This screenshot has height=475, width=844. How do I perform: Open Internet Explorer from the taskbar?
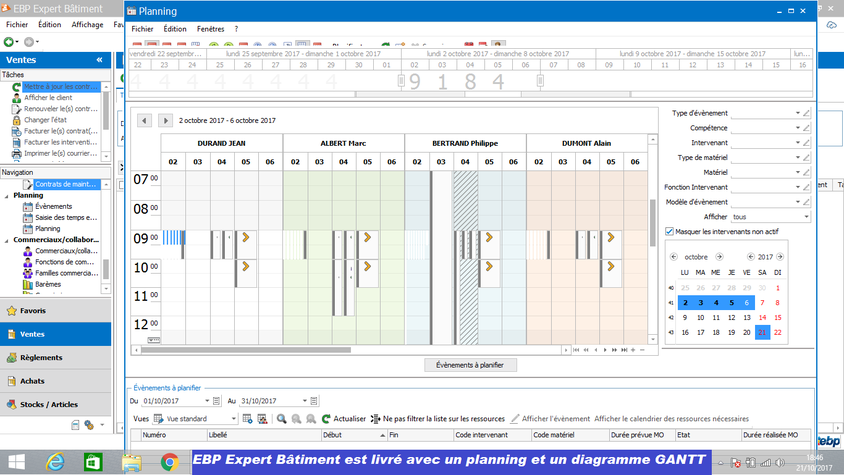point(55,462)
